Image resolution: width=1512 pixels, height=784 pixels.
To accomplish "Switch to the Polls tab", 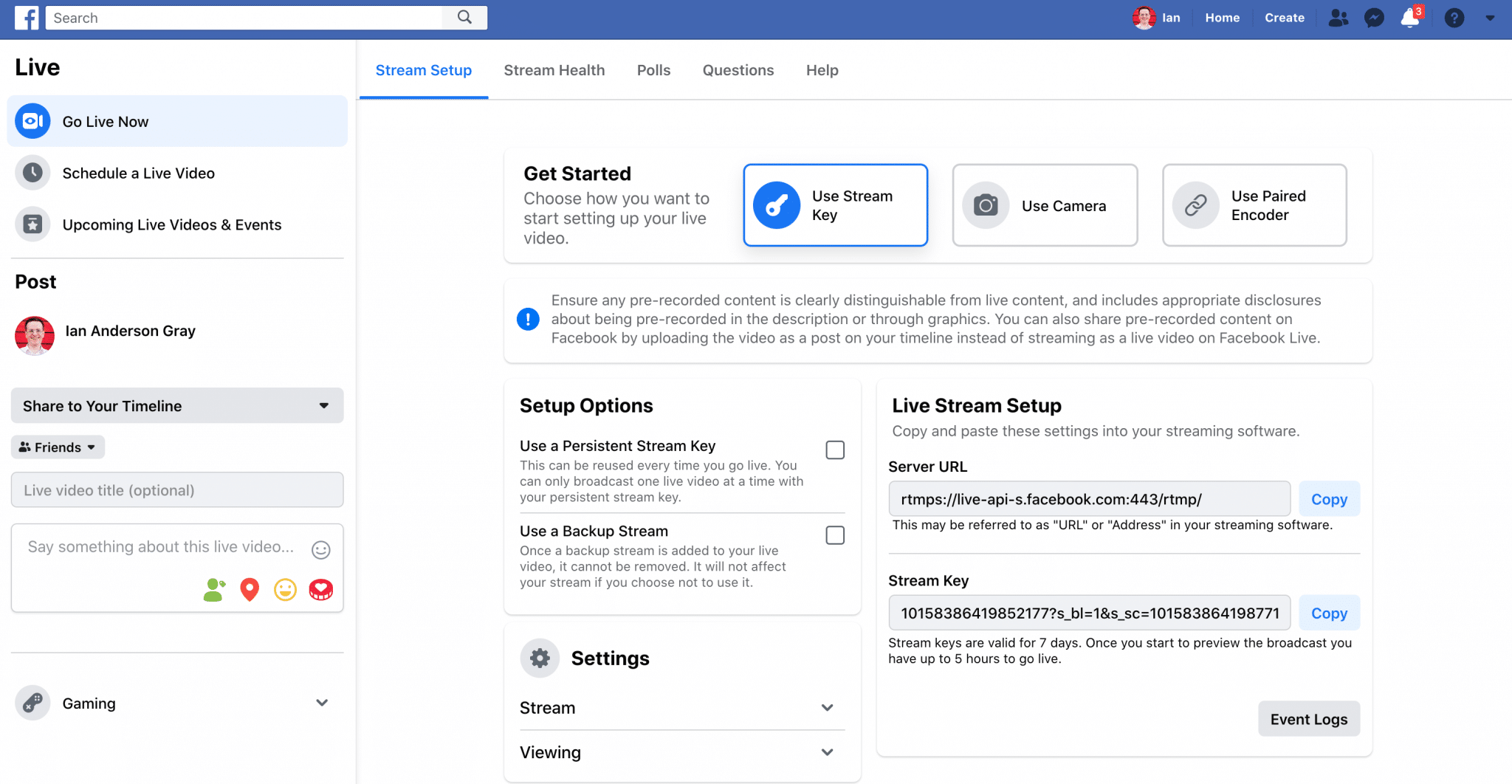I will click(x=653, y=70).
